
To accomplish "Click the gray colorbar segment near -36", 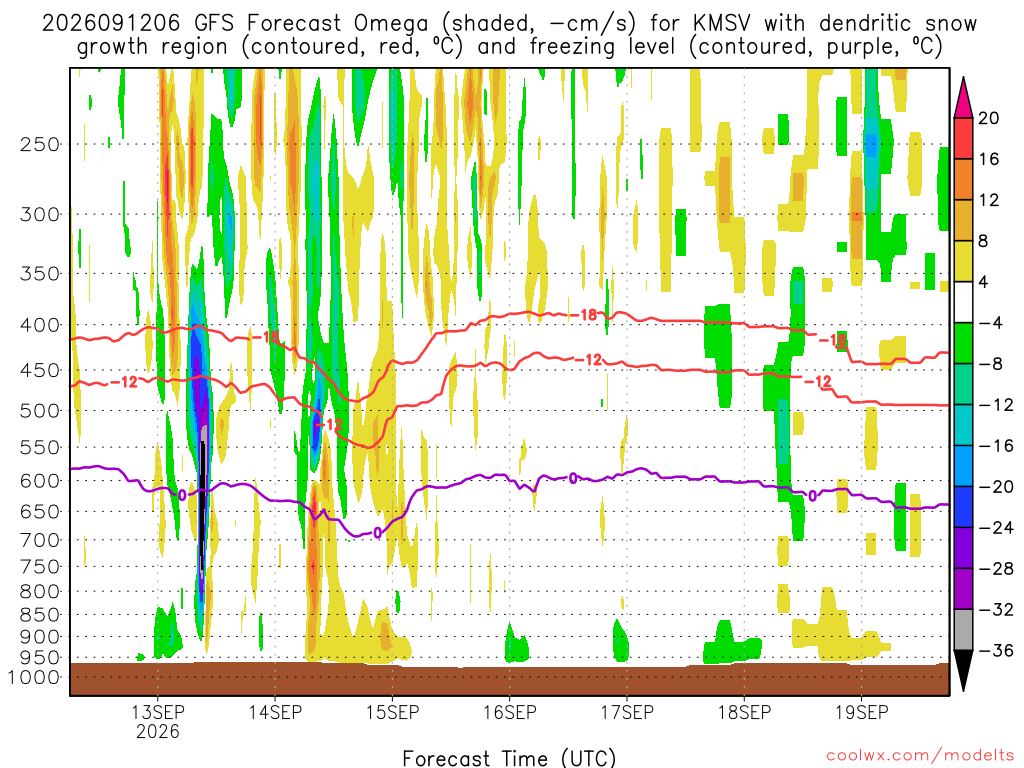I will coord(963,630).
